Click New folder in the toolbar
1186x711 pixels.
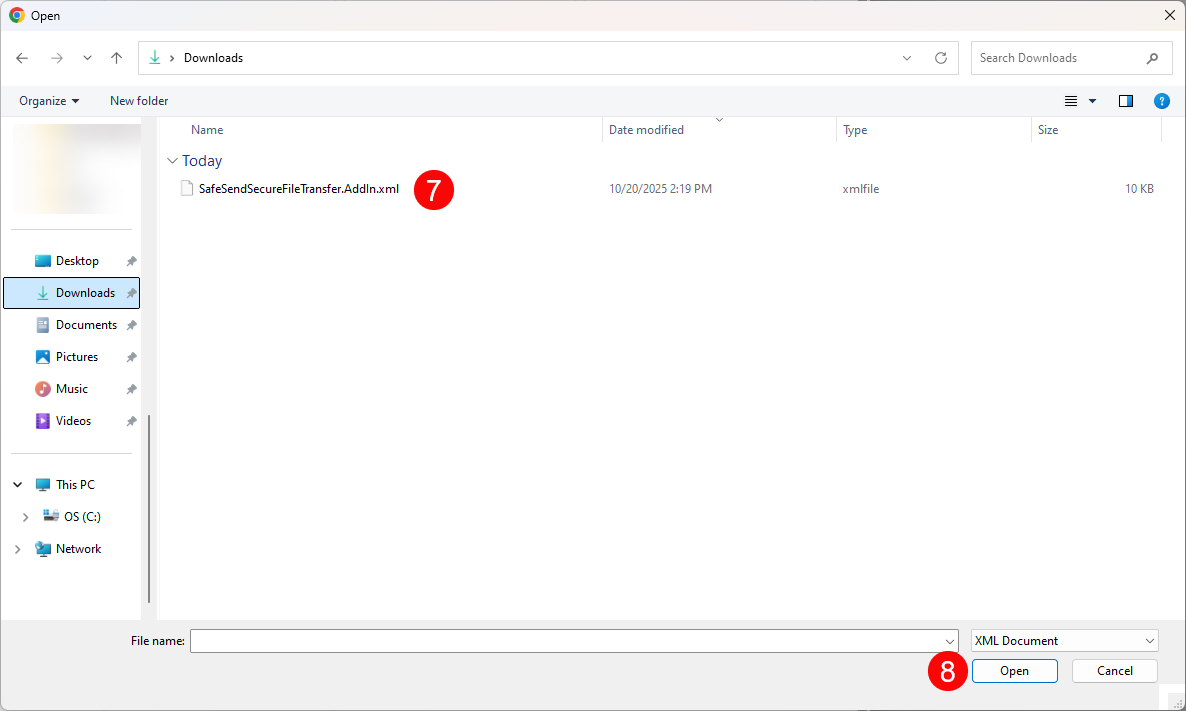pos(139,101)
